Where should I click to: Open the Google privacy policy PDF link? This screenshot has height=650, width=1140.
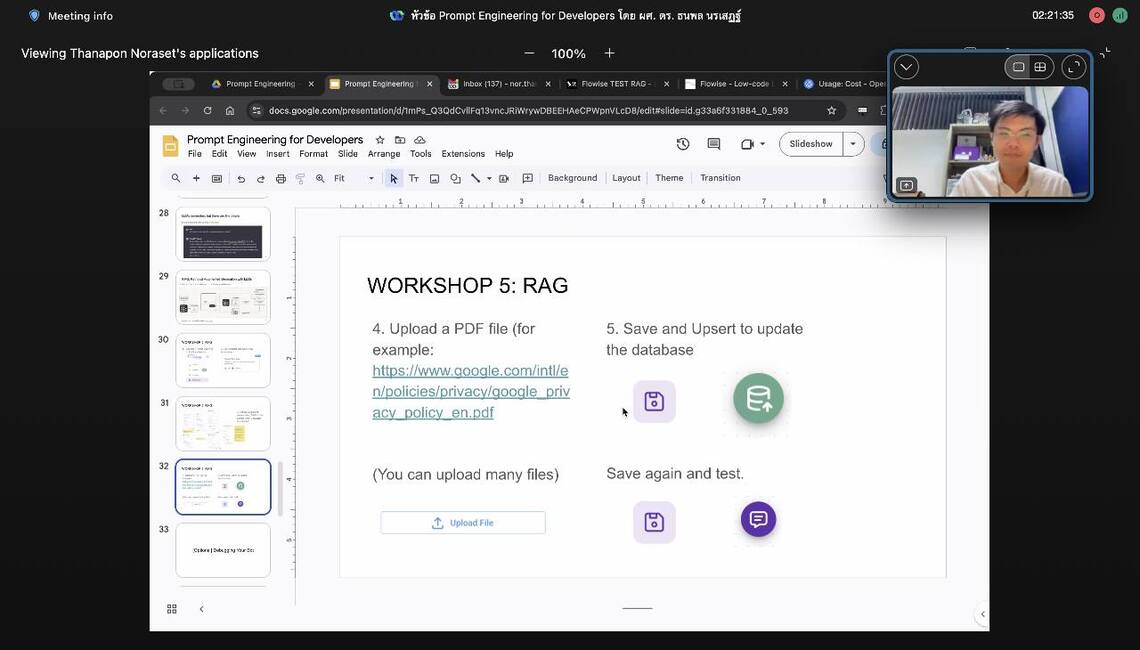(471, 391)
